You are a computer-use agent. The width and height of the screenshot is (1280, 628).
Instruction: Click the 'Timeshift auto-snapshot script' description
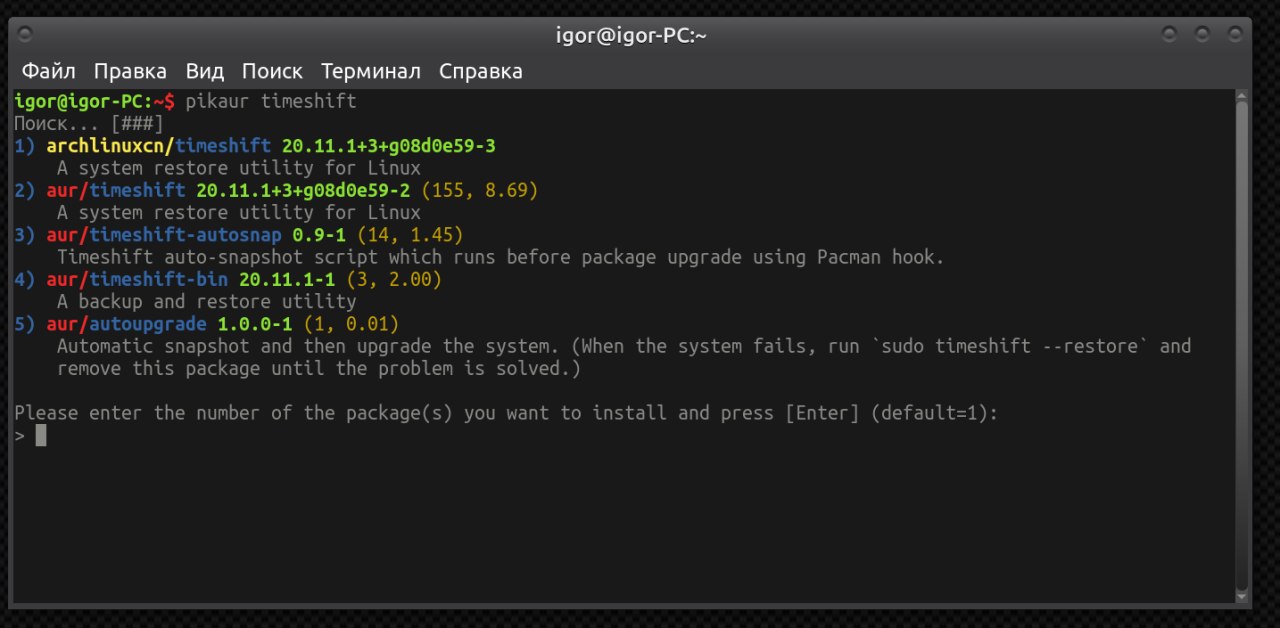[x=500, y=257]
